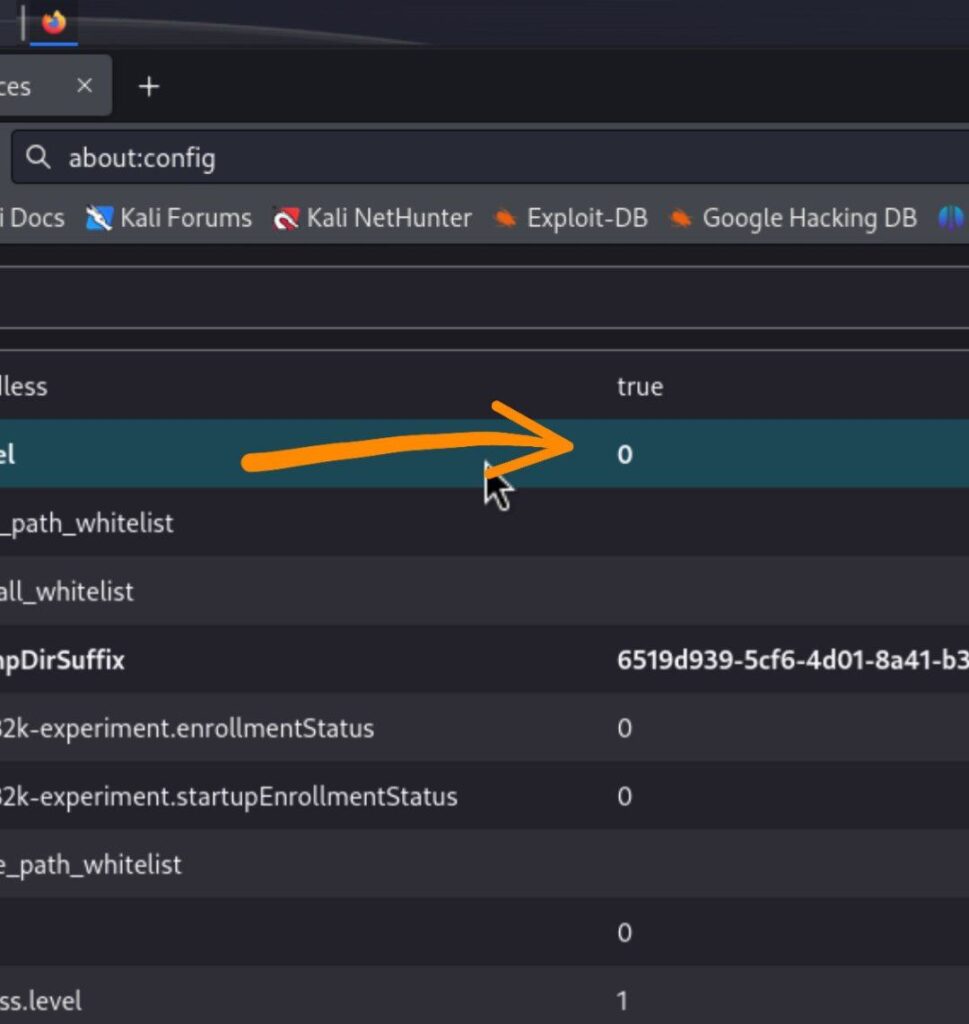Click the Kali NetHunter bookmark icon
This screenshot has height=1024, width=969.
(286, 218)
